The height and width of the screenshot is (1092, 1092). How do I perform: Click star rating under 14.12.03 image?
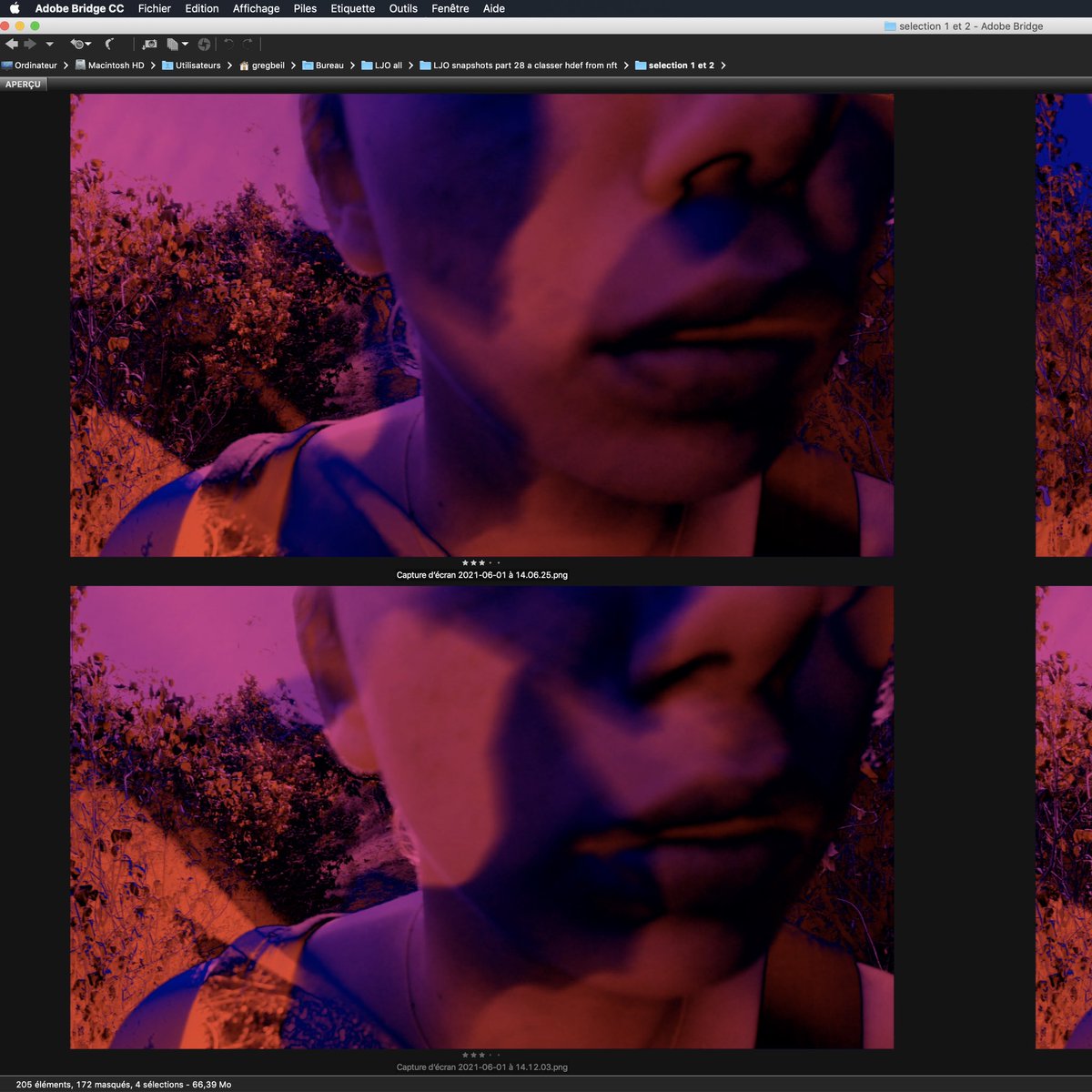tap(481, 1056)
